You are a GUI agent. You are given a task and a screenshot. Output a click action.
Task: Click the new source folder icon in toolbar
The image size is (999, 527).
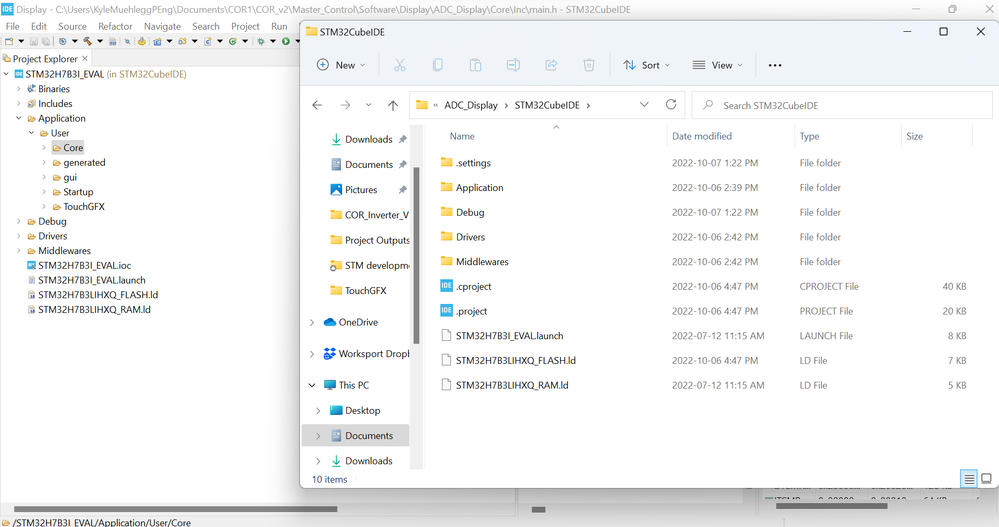click(x=182, y=41)
